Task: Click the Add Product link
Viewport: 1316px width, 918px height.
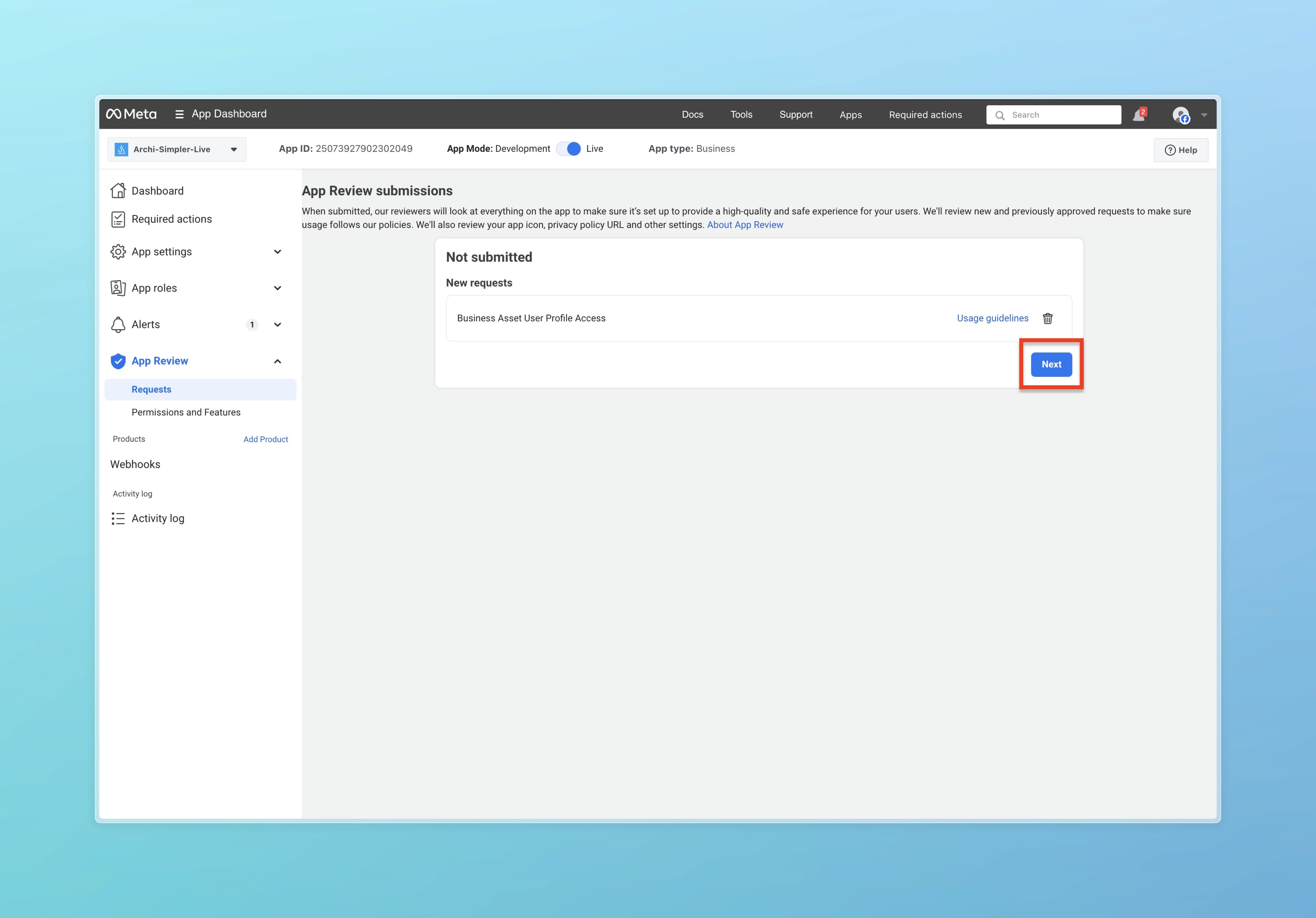Action: (265, 440)
